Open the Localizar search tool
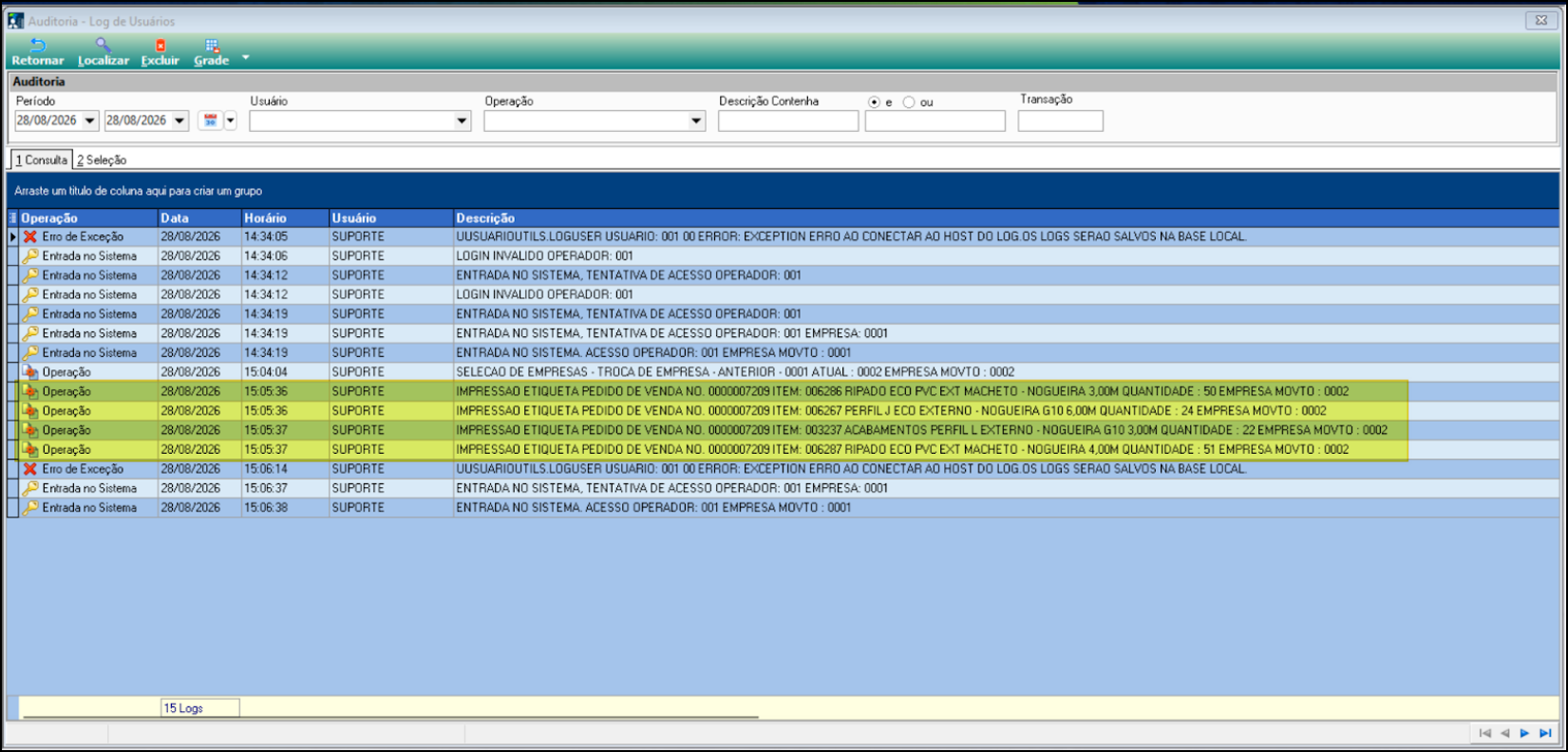 pos(103,46)
